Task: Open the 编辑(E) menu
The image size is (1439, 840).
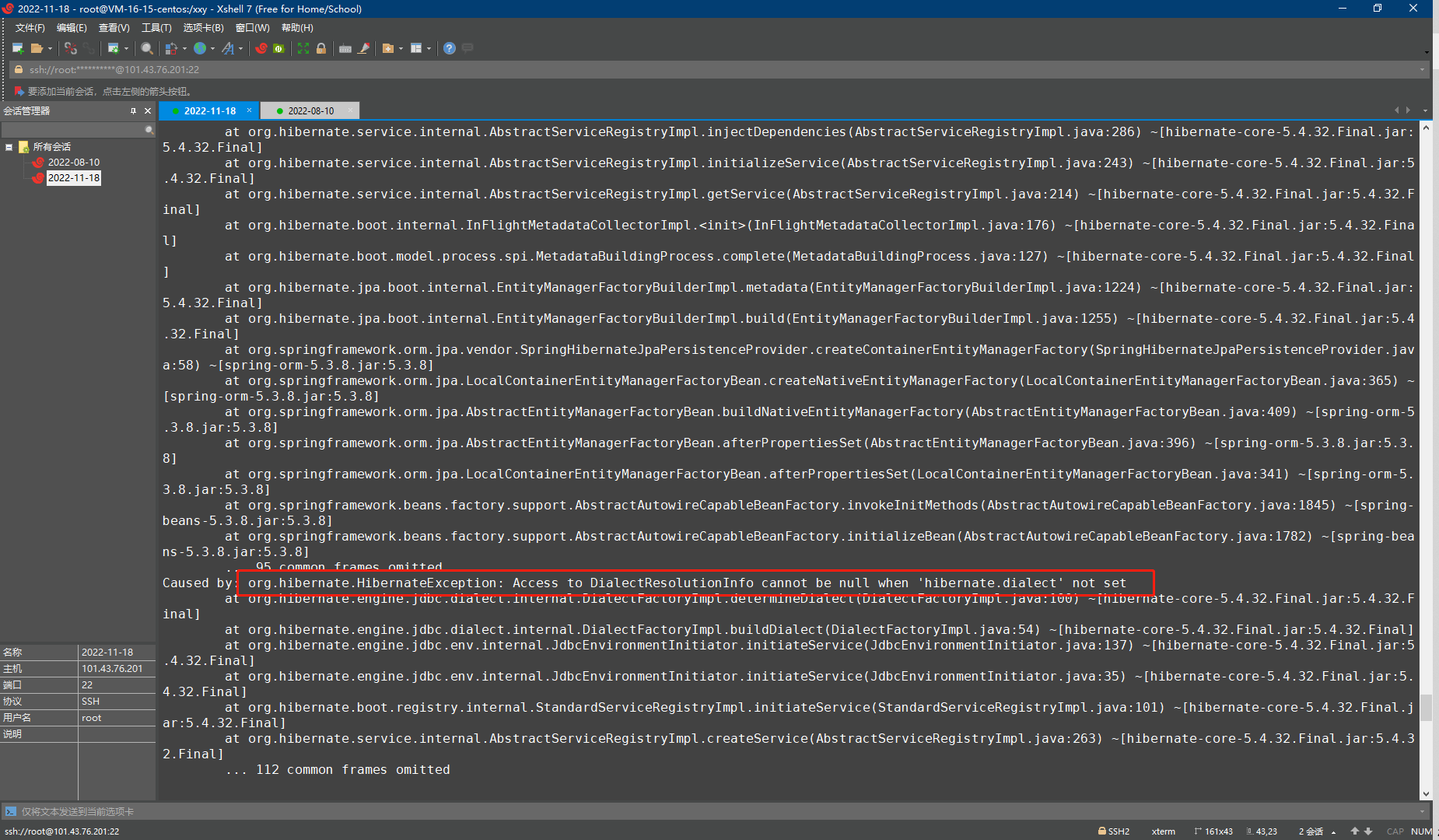Action: [72, 28]
